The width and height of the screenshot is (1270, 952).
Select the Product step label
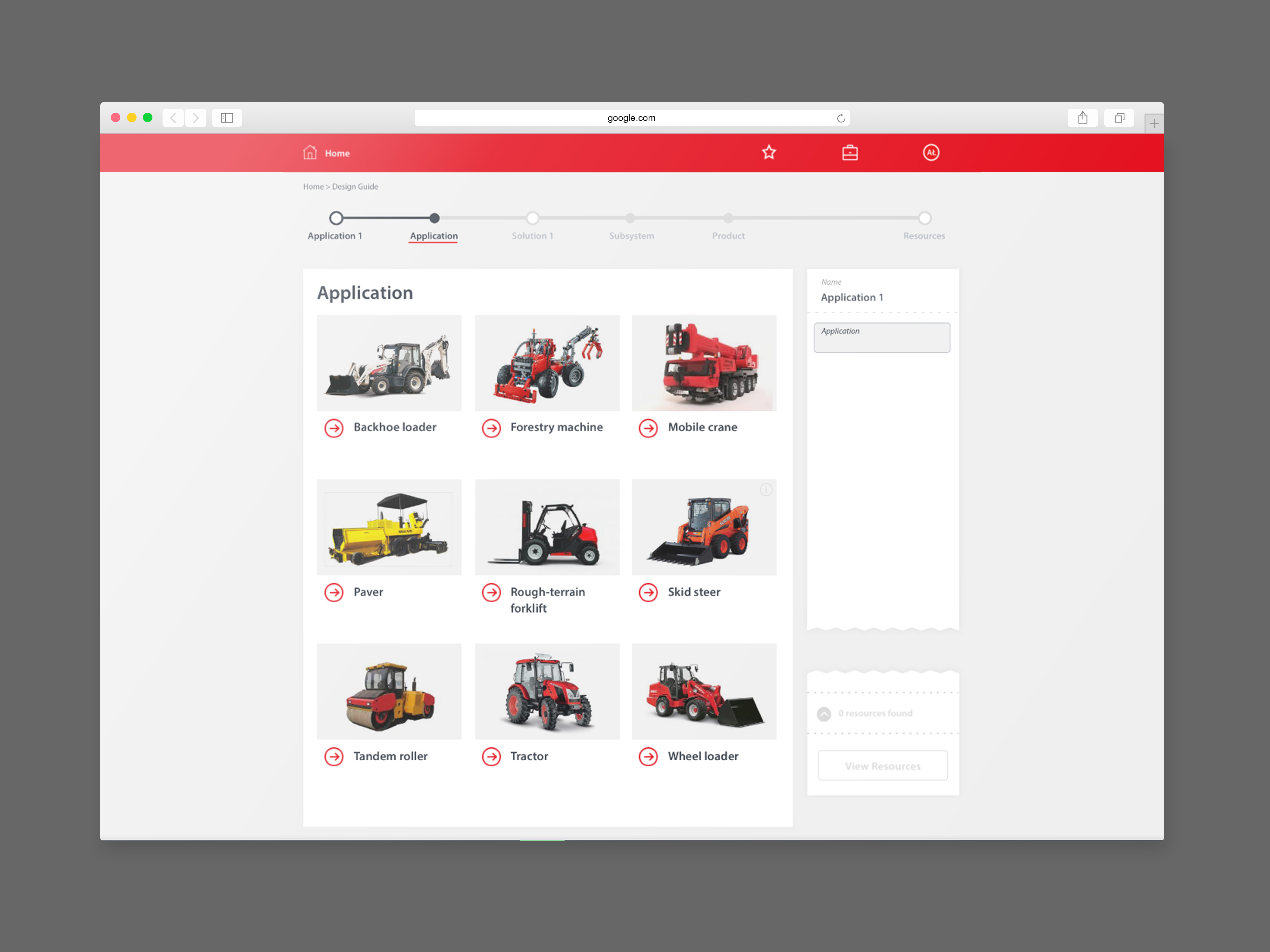729,236
